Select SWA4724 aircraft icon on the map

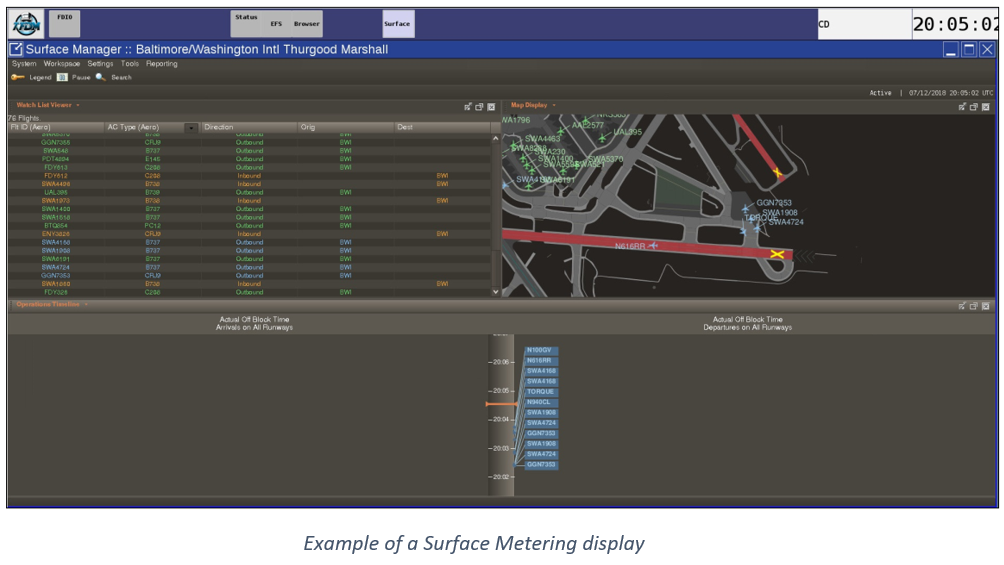758,227
